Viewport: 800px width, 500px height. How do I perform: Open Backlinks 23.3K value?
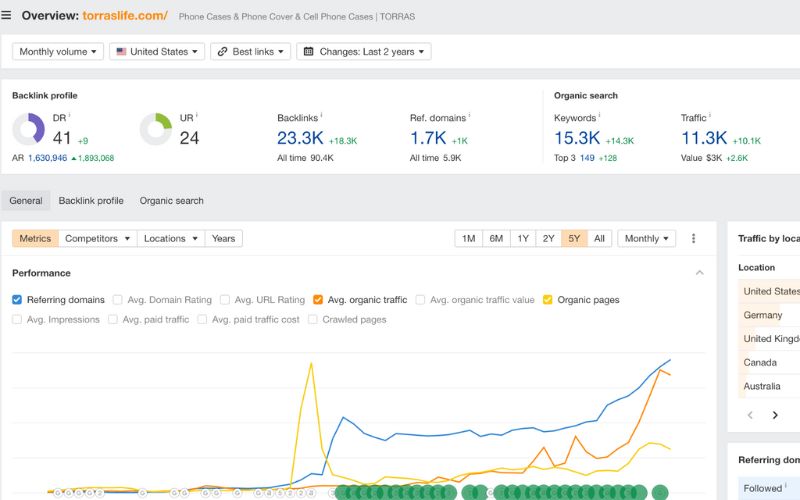point(300,138)
